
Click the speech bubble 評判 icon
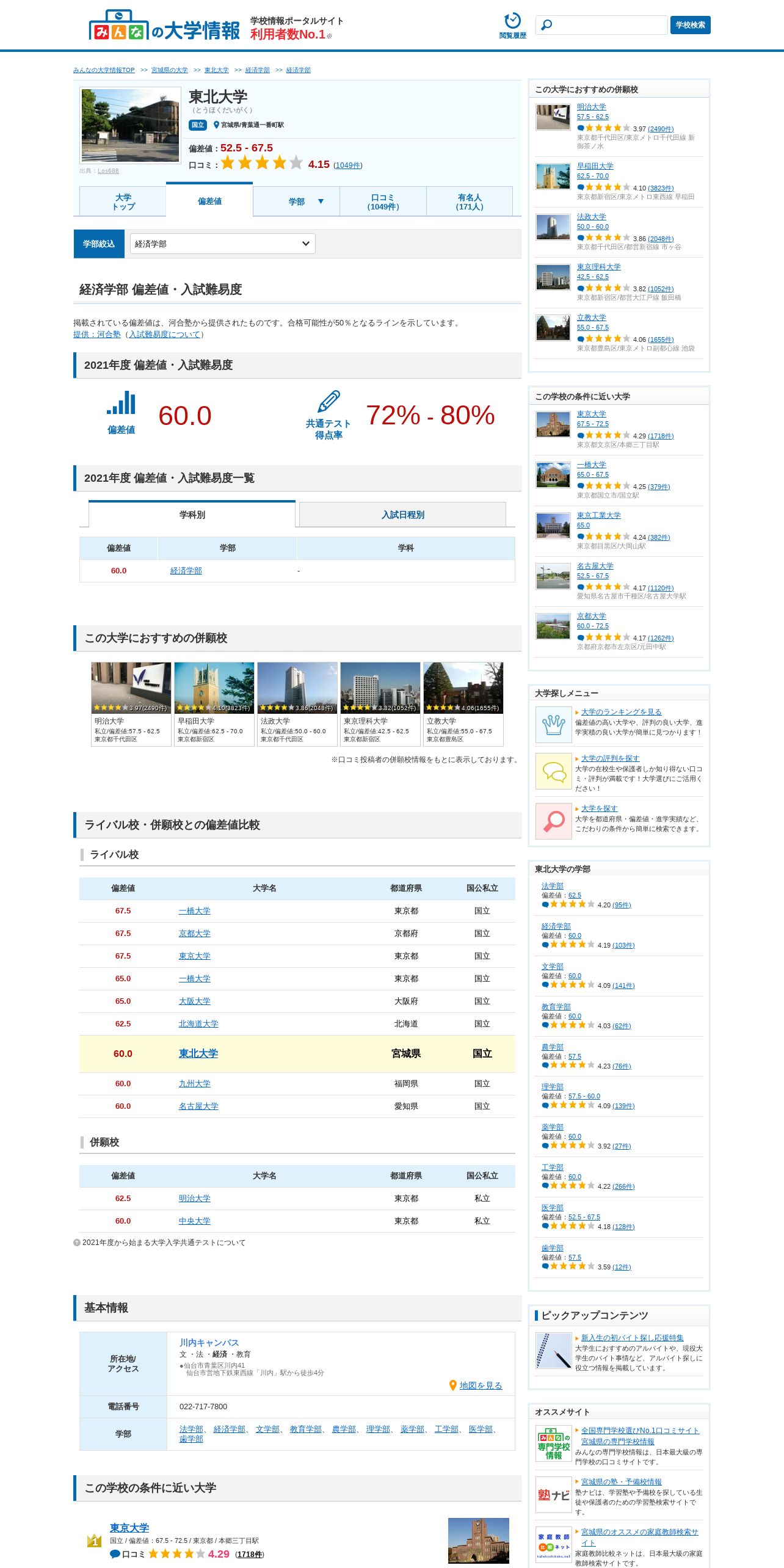pyautogui.click(x=553, y=771)
